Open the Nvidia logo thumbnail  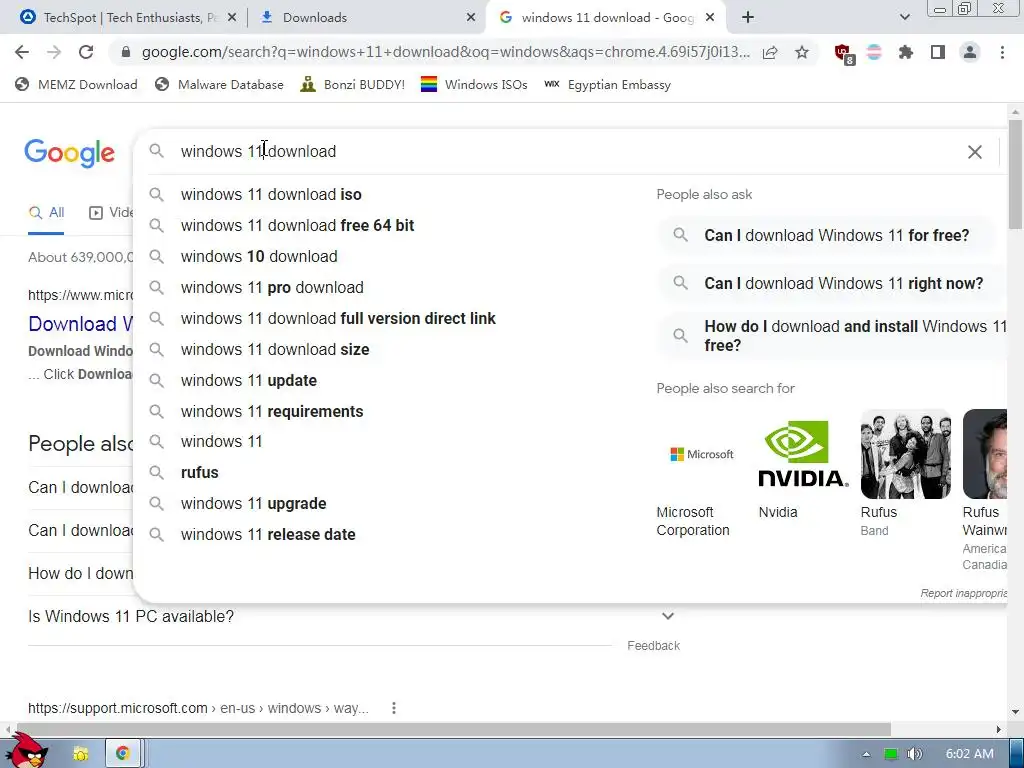click(803, 454)
